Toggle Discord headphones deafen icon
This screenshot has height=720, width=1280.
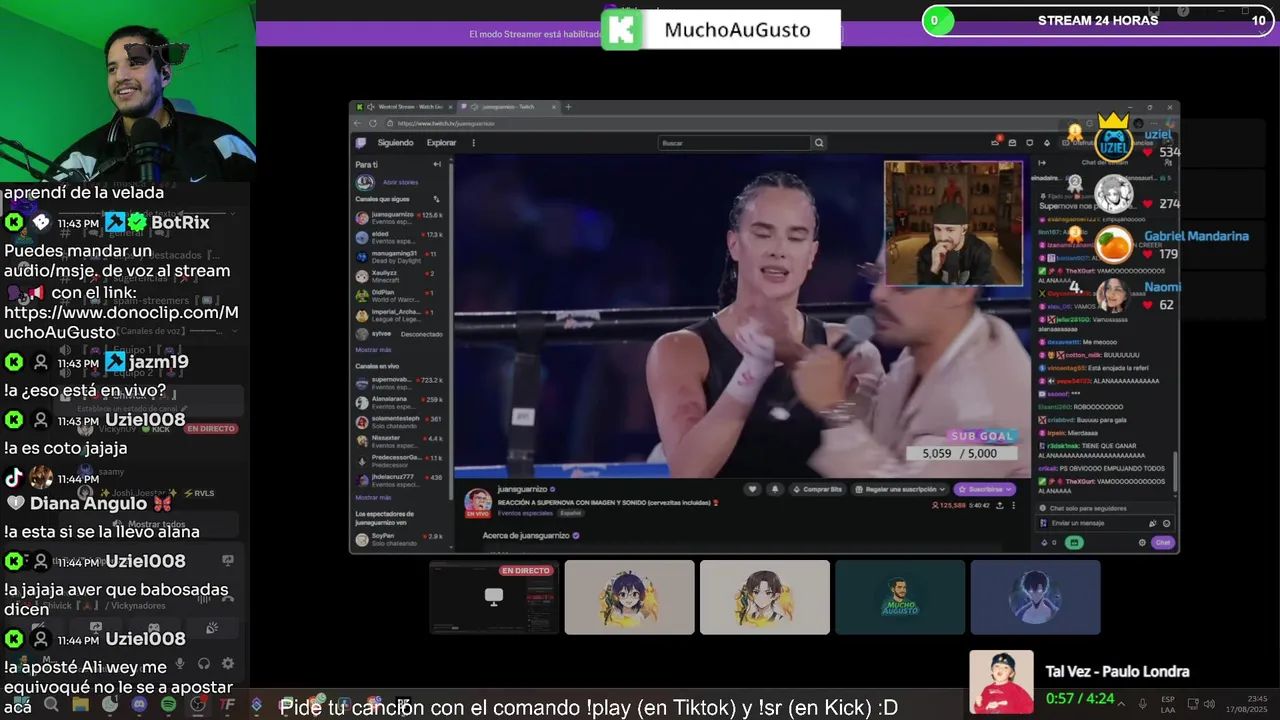(x=204, y=663)
